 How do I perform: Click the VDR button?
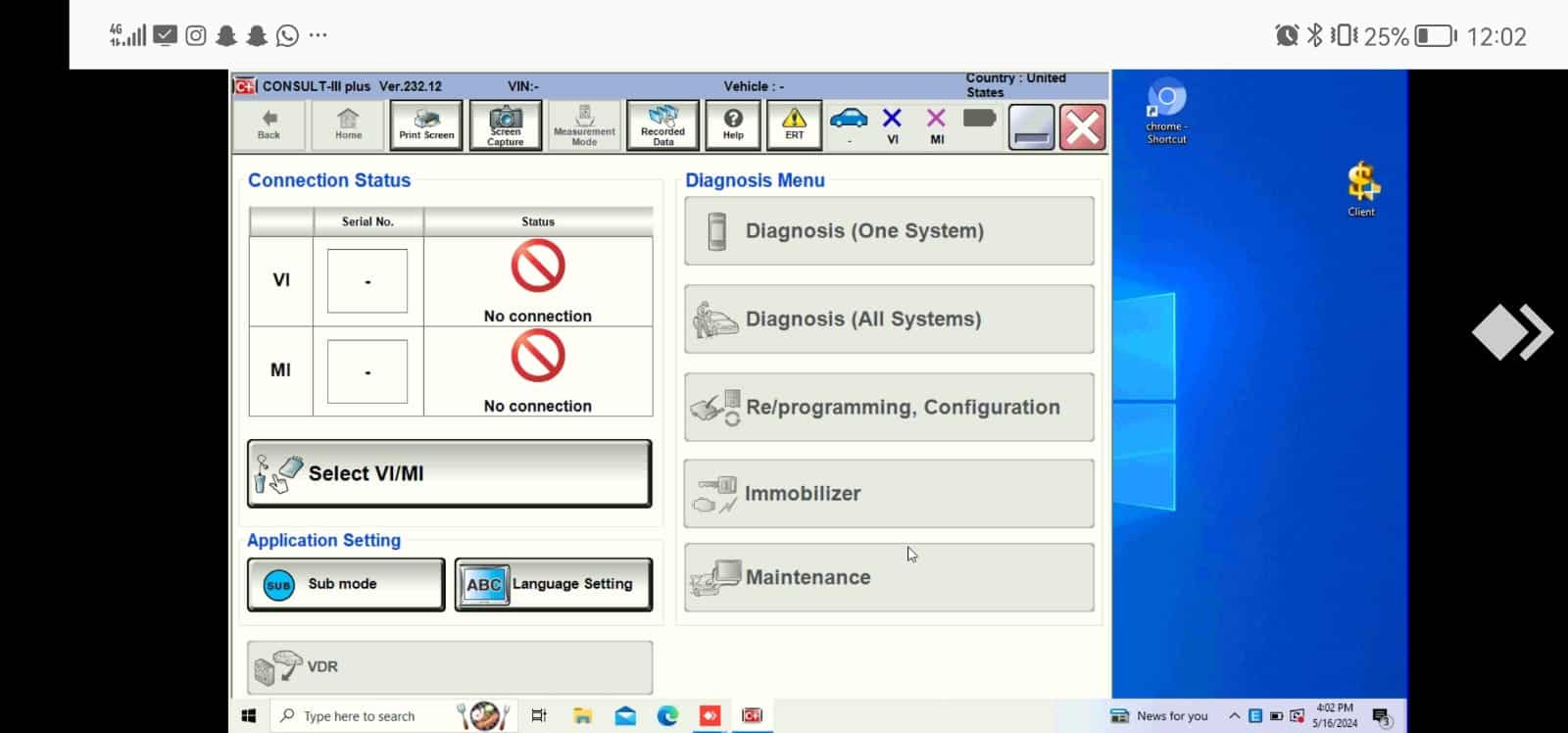pos(450,667)
